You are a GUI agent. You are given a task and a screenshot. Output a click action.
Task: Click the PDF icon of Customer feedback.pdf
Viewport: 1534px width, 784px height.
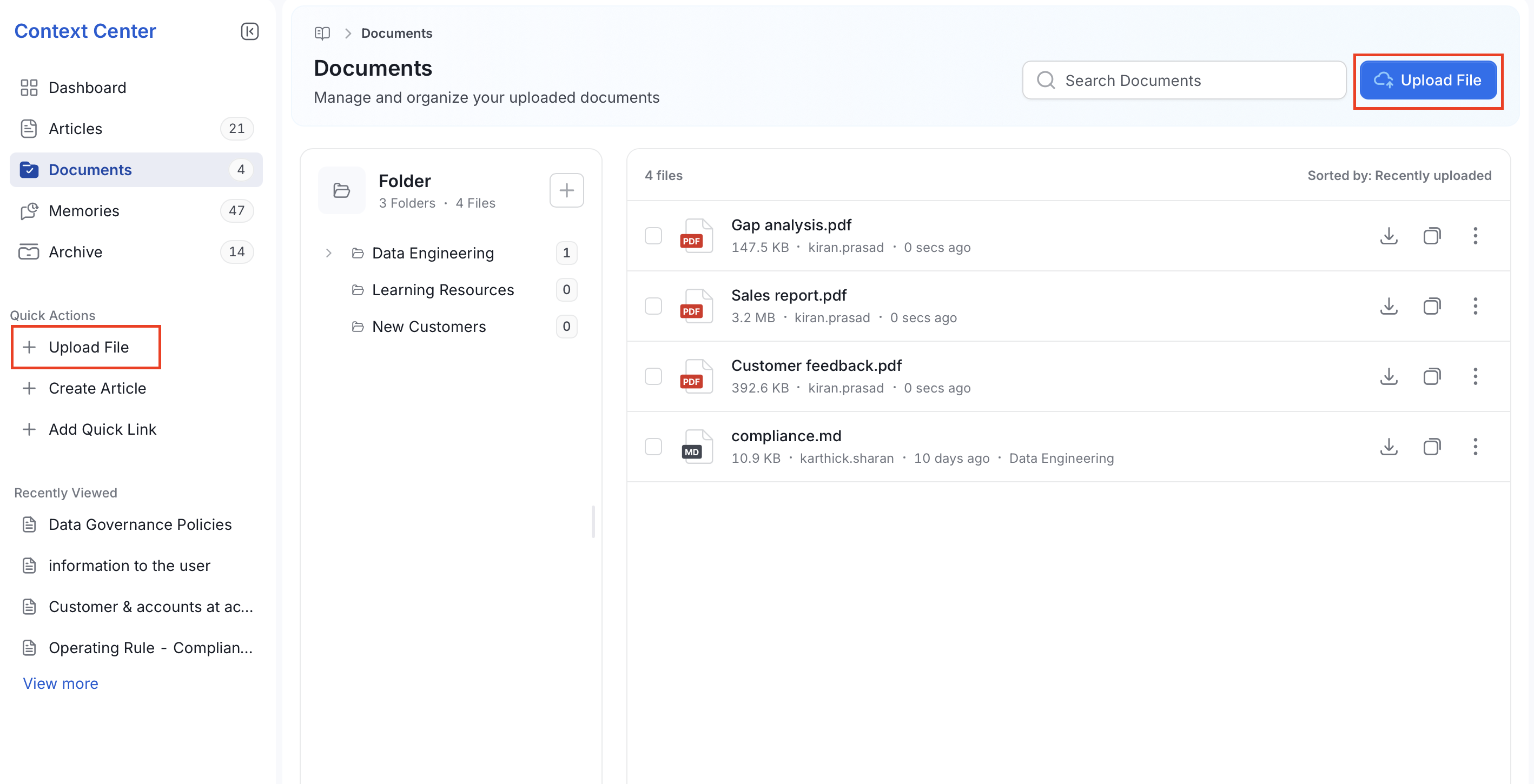point(696,376)
